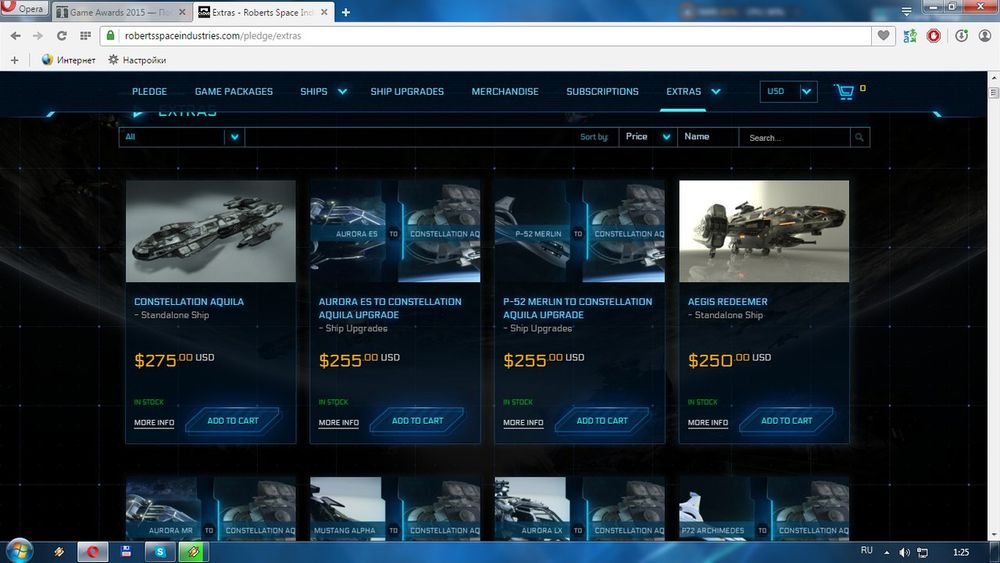Open the All category filter dropdown
This screenshot has height=563, width=1000.
point(182,137)
